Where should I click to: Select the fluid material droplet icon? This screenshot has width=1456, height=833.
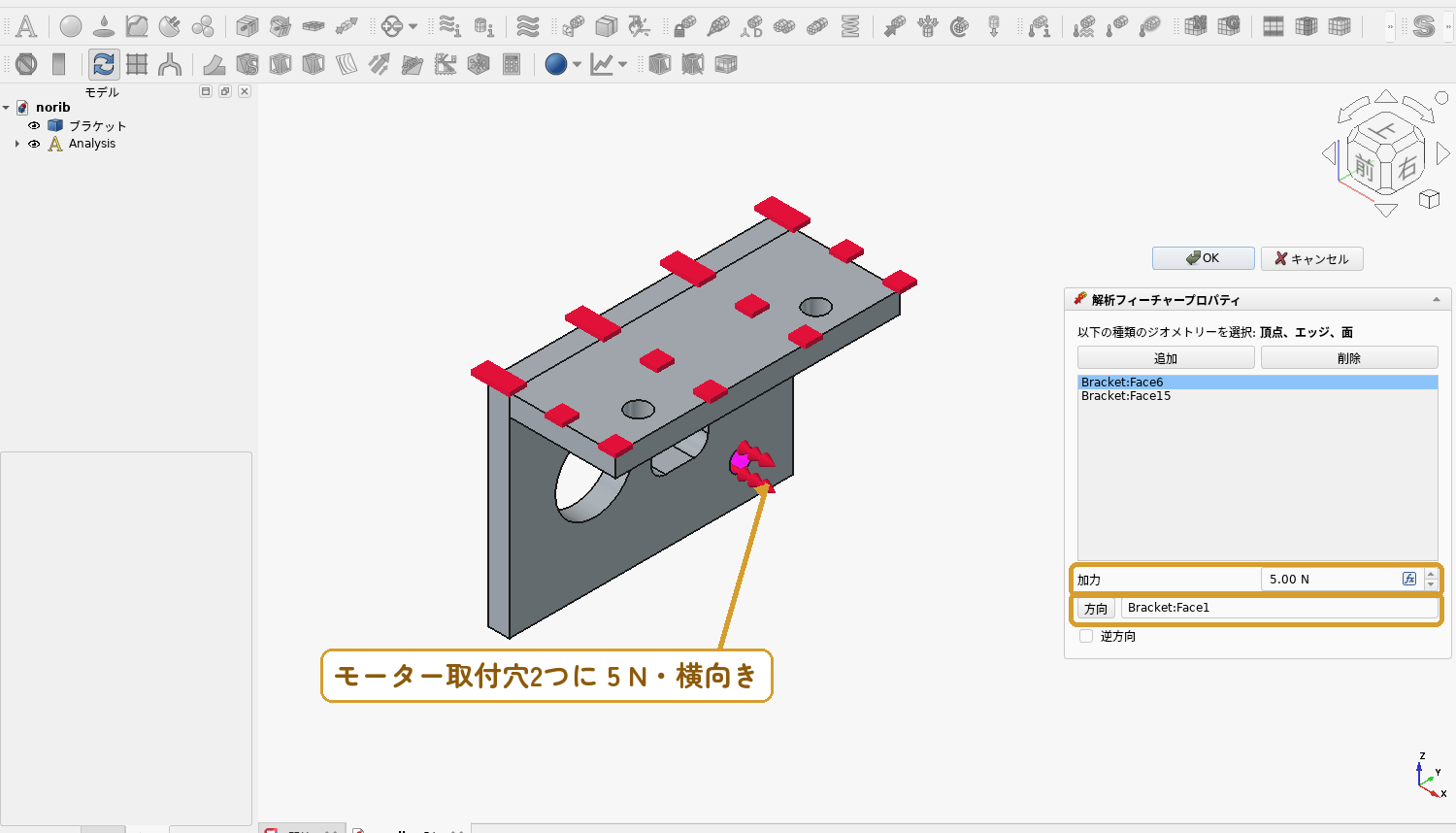pos(104,26)
